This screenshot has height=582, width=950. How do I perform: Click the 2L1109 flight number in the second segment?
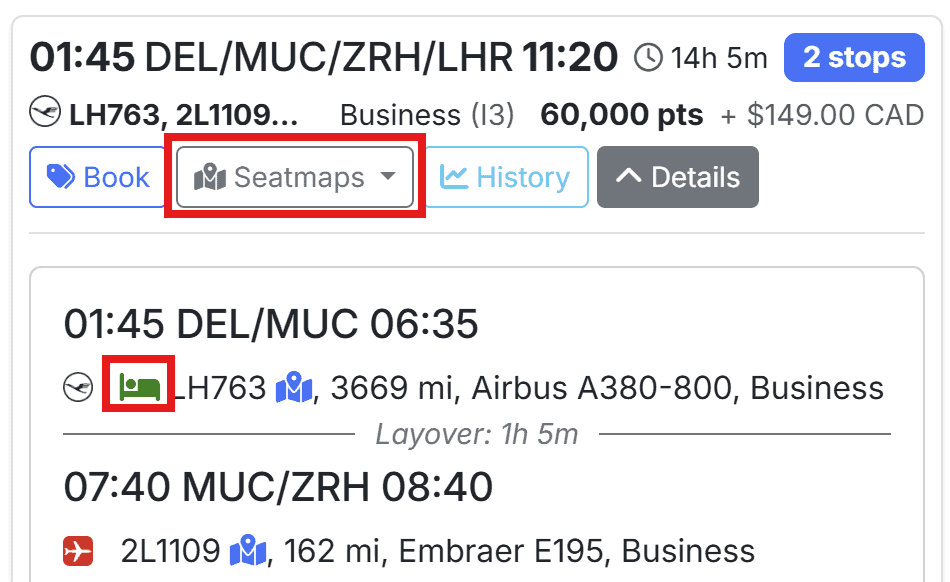(x=170, y=550)
